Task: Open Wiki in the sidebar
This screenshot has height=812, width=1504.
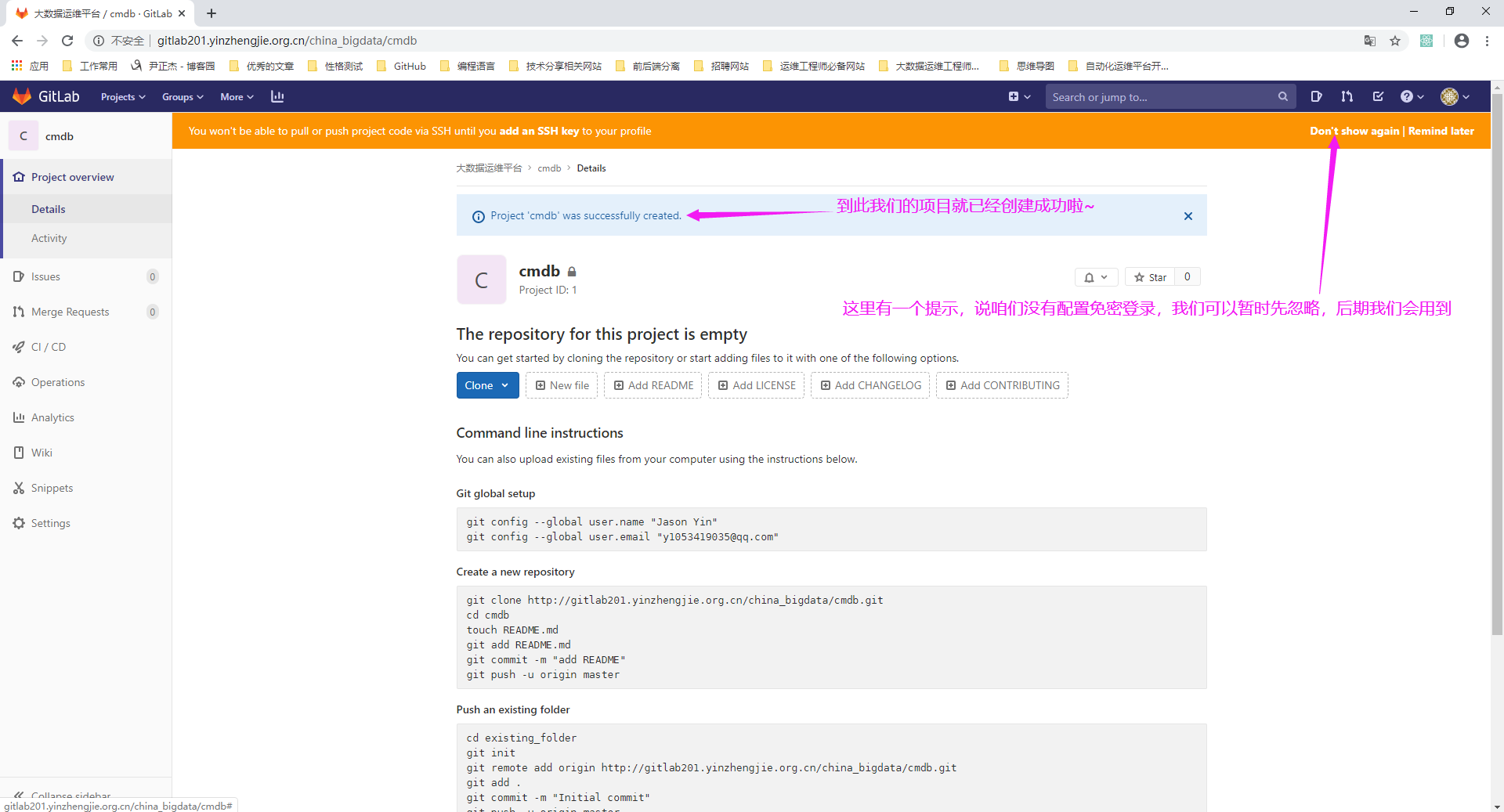Action: 86,453
